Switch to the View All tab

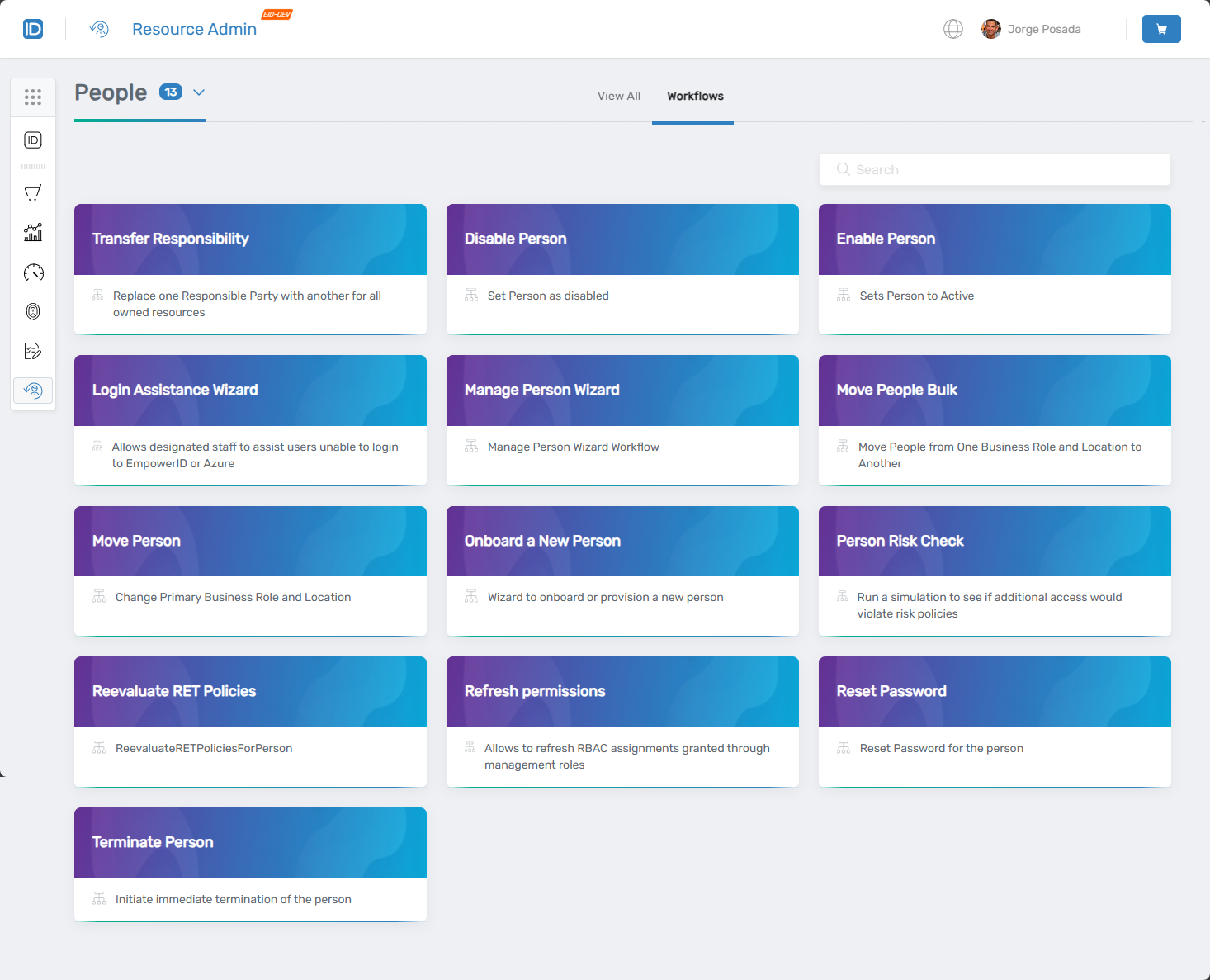pos(618,96)
